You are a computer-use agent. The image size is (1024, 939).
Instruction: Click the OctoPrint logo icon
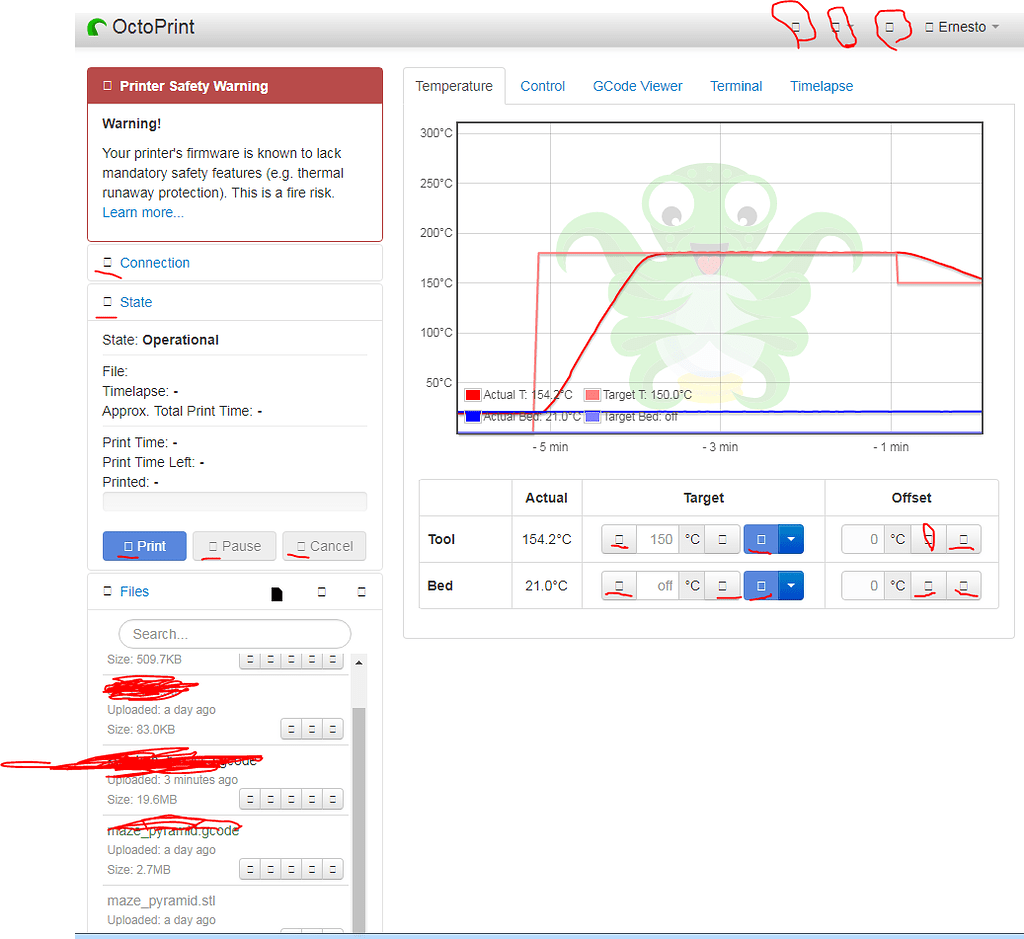[x=95, y=27]
